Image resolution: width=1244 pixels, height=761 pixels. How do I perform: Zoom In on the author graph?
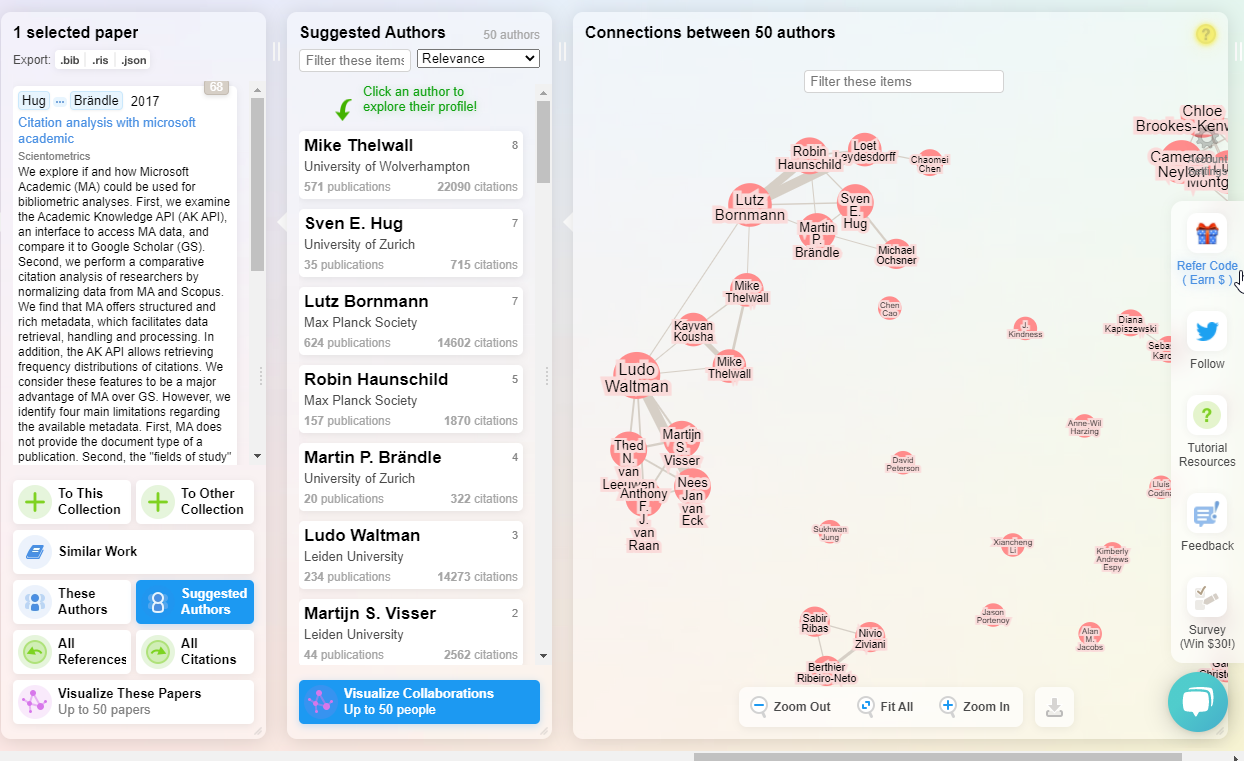coord(975,707)
